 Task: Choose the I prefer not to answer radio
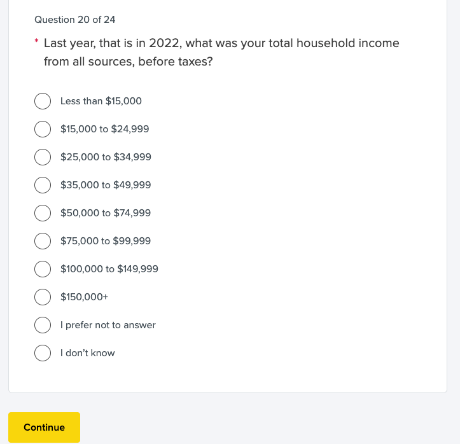pos(42,325)
